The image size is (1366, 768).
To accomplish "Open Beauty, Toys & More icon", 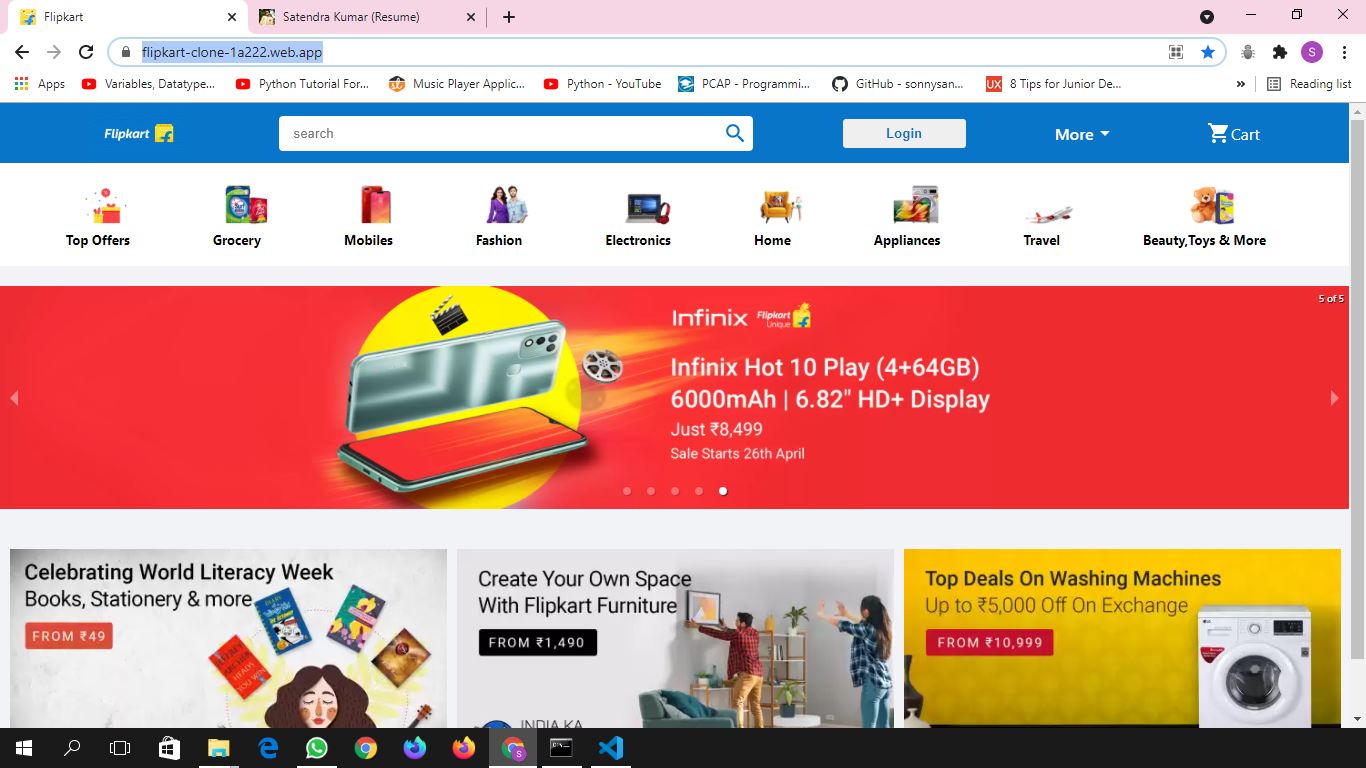I will tap(1211, 205).
